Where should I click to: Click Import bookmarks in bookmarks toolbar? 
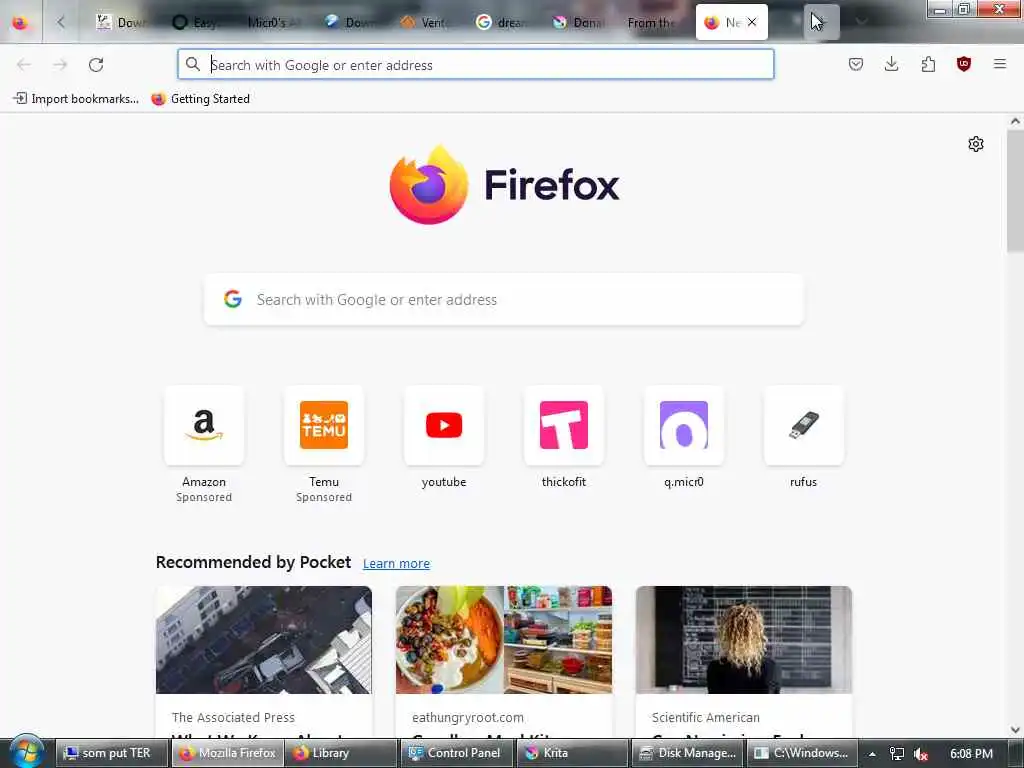tap(76, 99)
